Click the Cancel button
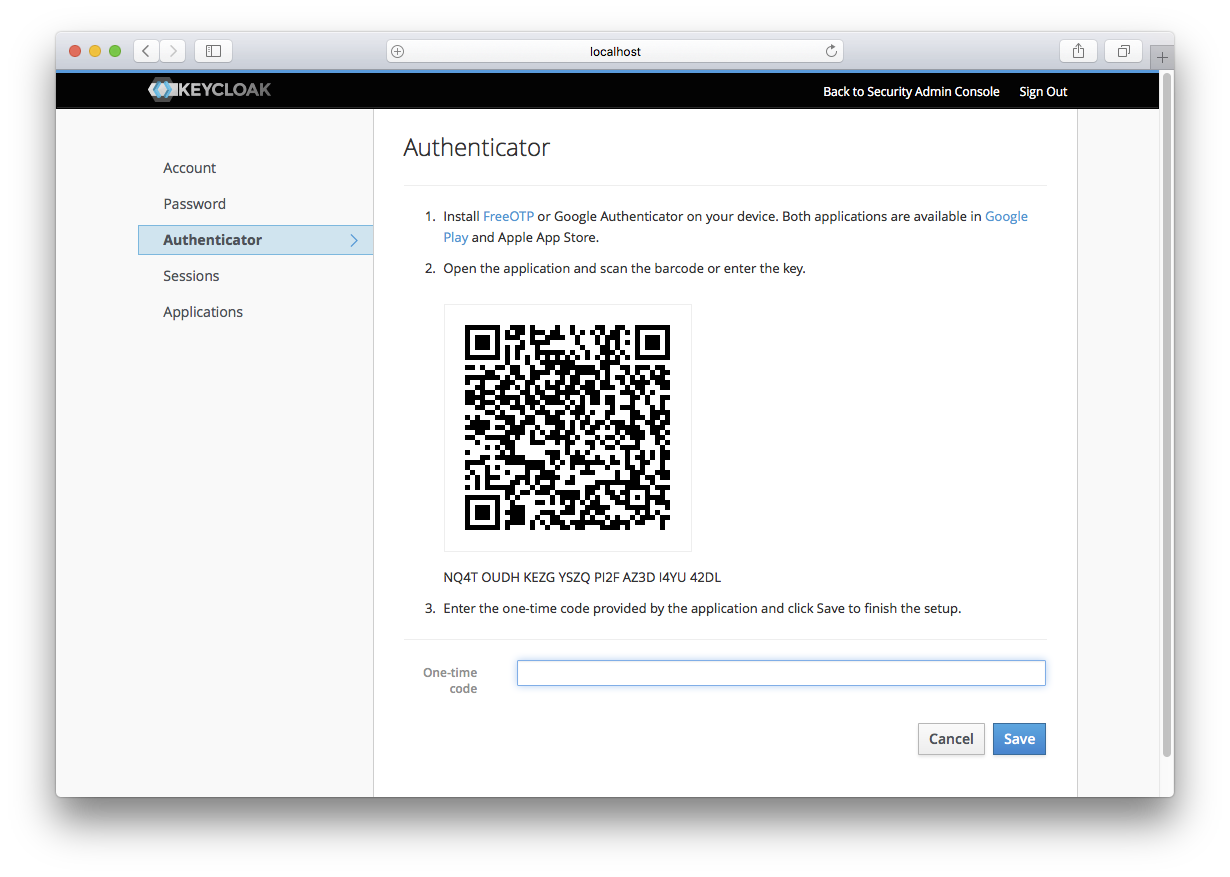Viewport: 1230px width, 877px height. [x=950, y=739]
